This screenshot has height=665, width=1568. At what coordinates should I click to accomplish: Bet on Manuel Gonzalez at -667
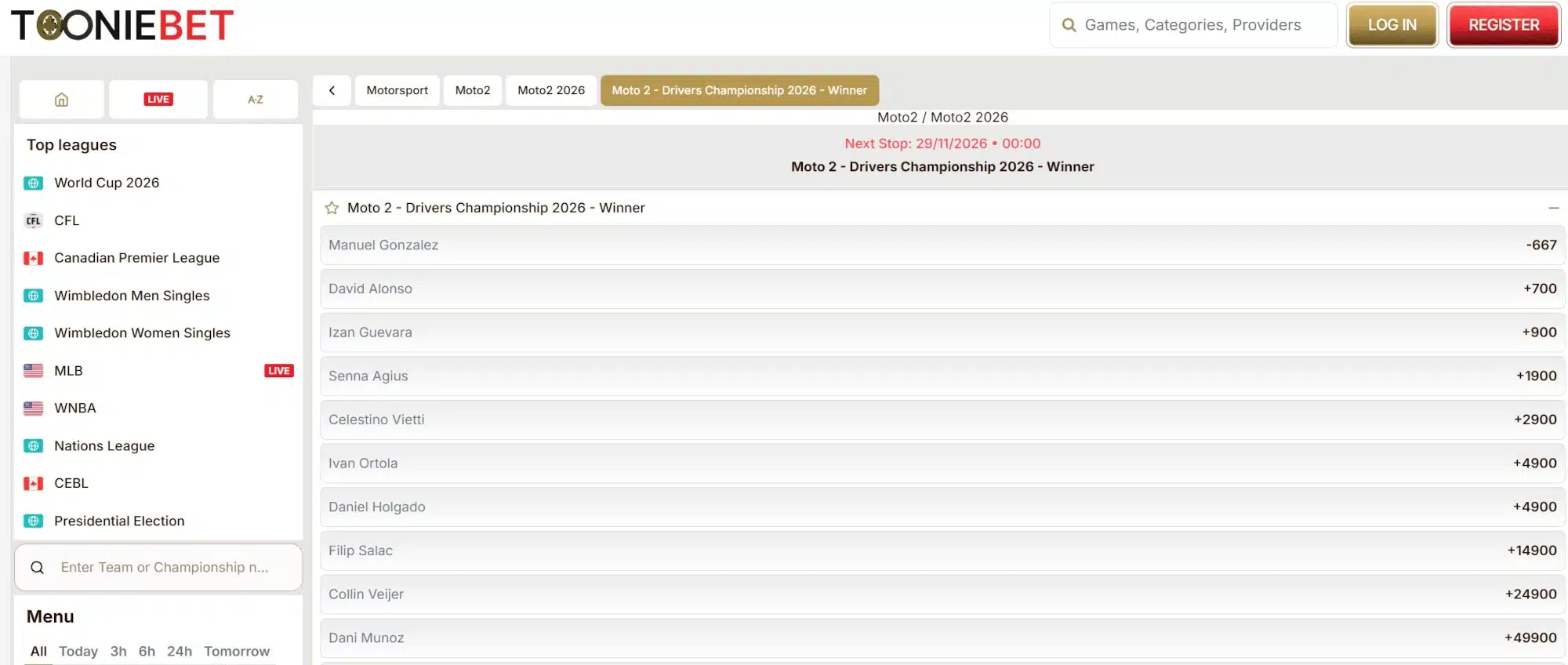pyautogui.click(x=942, y=245)
